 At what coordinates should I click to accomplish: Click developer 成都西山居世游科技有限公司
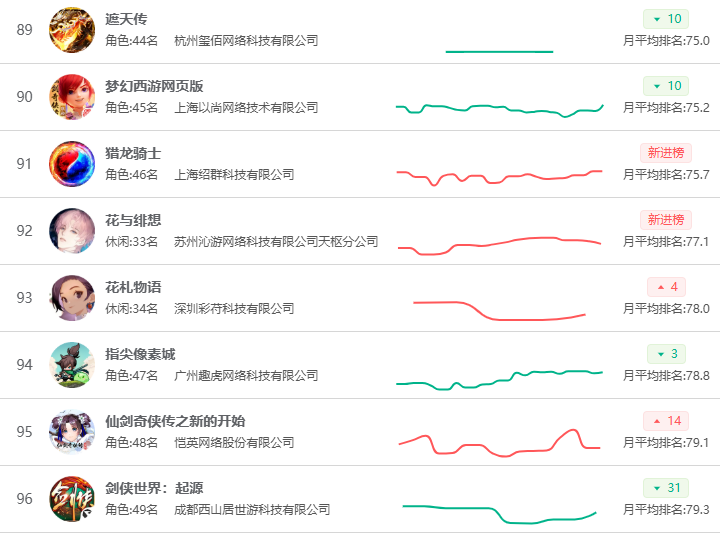252,510
